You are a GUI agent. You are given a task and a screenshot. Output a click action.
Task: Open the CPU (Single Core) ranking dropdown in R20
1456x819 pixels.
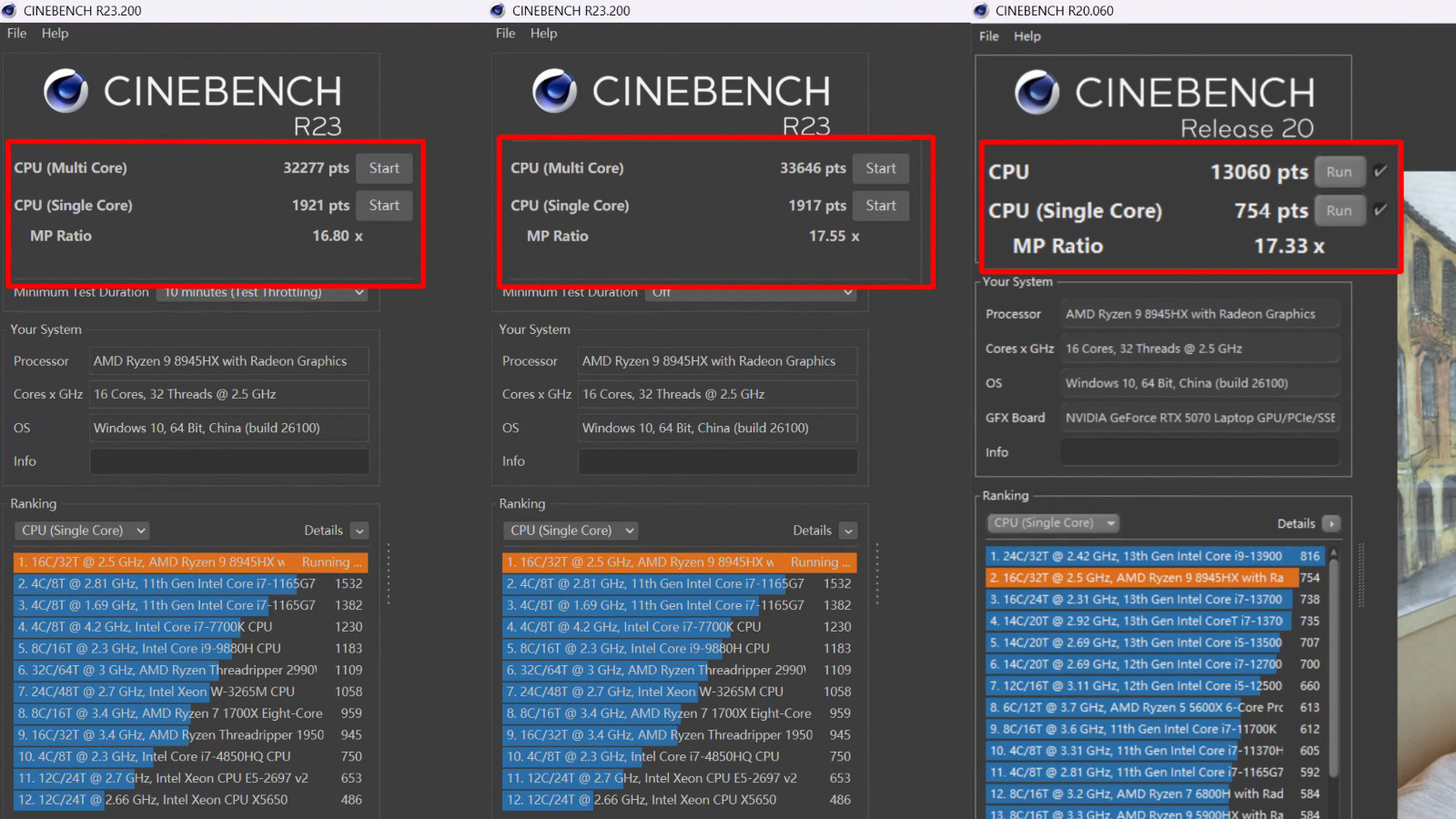point(1053,523)
